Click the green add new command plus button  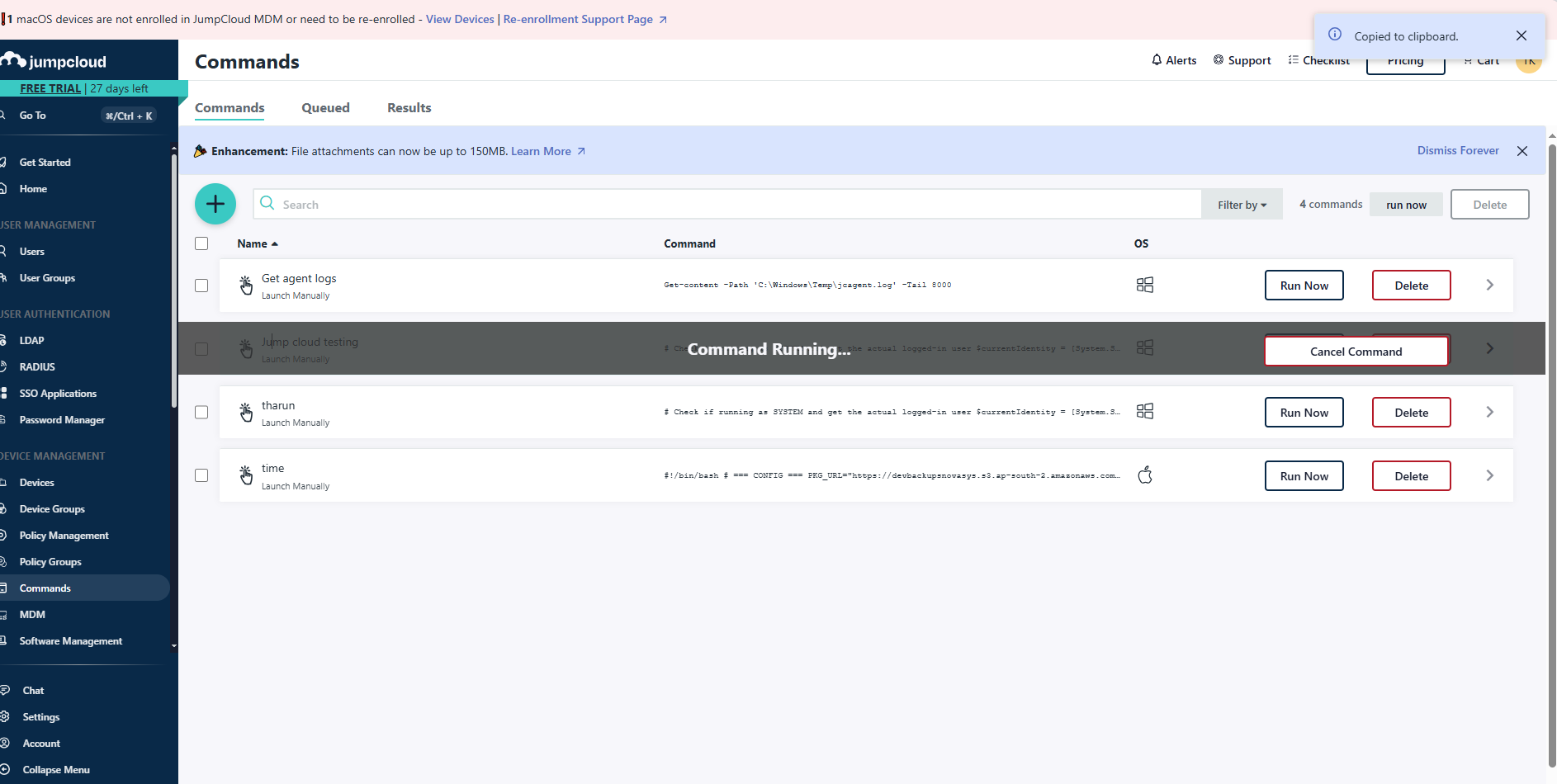coord(215,204)
